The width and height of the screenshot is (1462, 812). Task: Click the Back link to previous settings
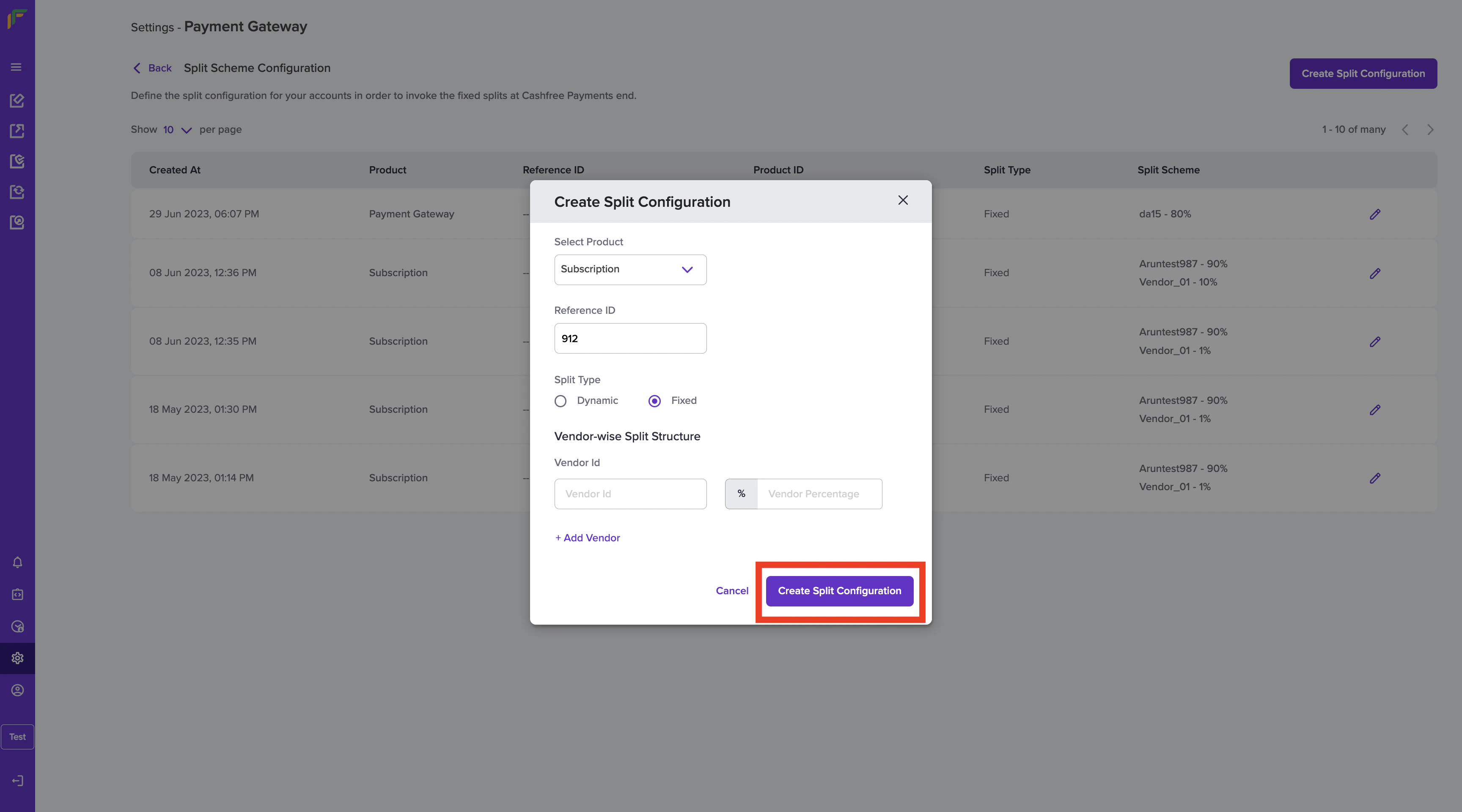pyautogui.click(x=152, y=68)
